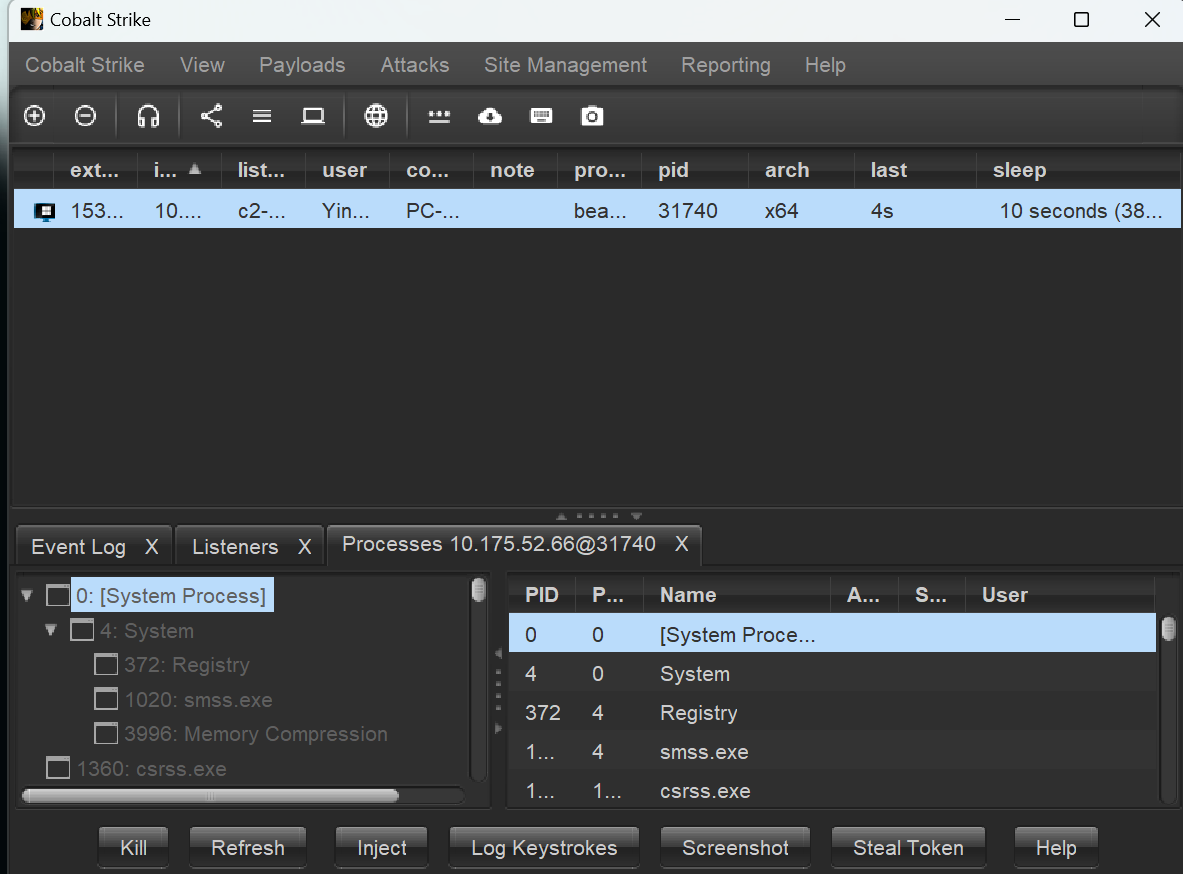Click the Screenshot button

click(735, 848)
